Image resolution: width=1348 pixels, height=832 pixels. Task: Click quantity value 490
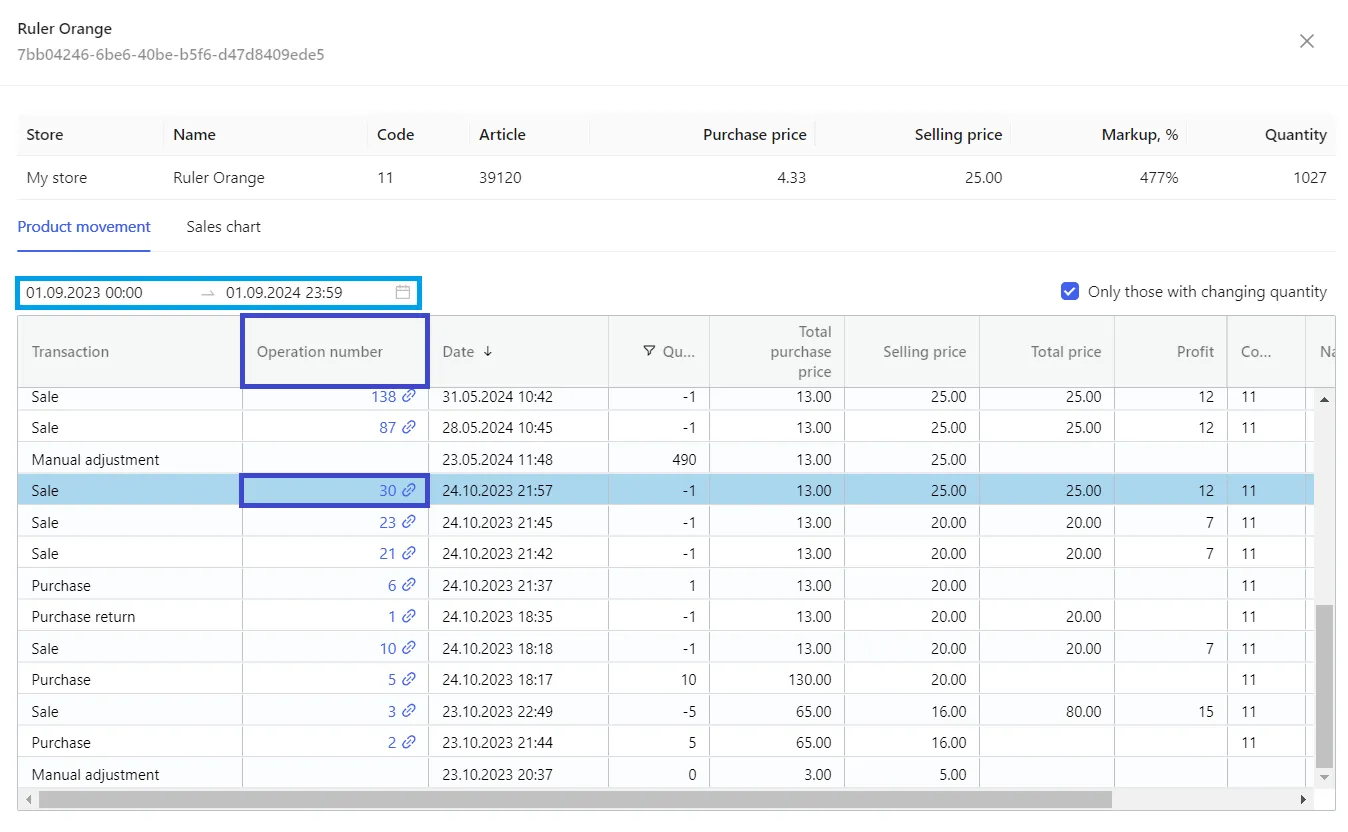click(683, 460)
